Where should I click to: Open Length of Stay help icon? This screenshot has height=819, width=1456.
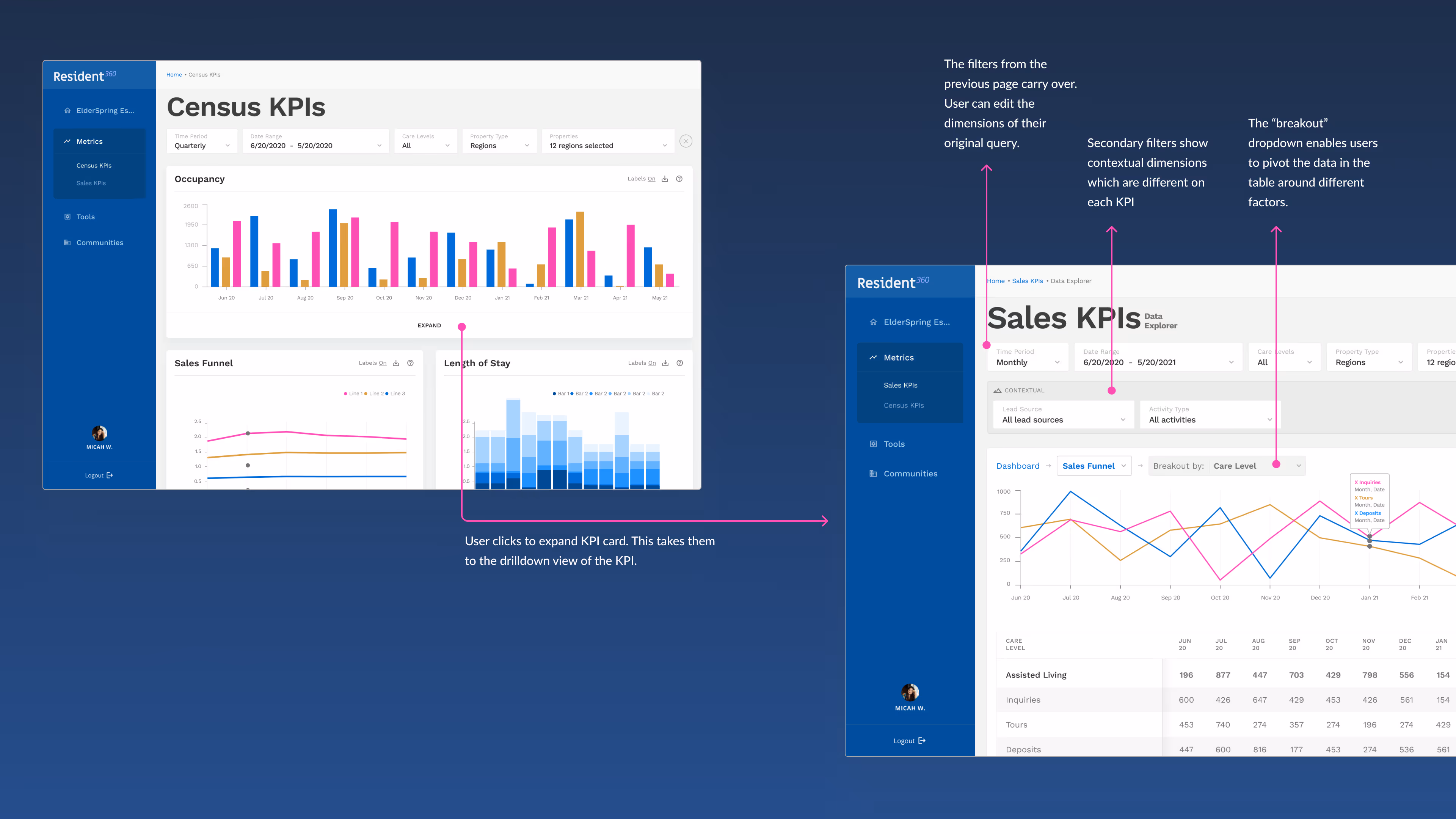coord(680,363)
